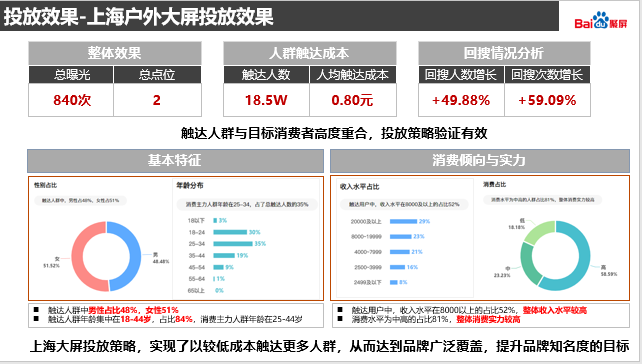The image size is (642, 364).
Task: Click the 8000-19999 income bar
Action: pos(400,237)
